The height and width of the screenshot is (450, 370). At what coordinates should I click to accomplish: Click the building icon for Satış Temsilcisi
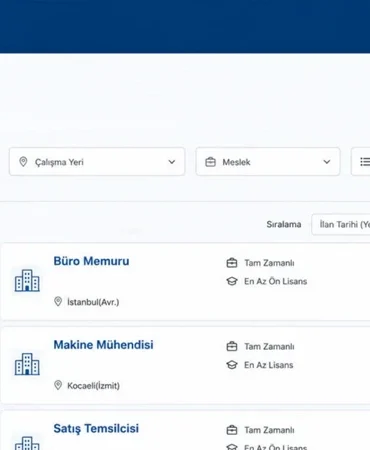[27, 443]
